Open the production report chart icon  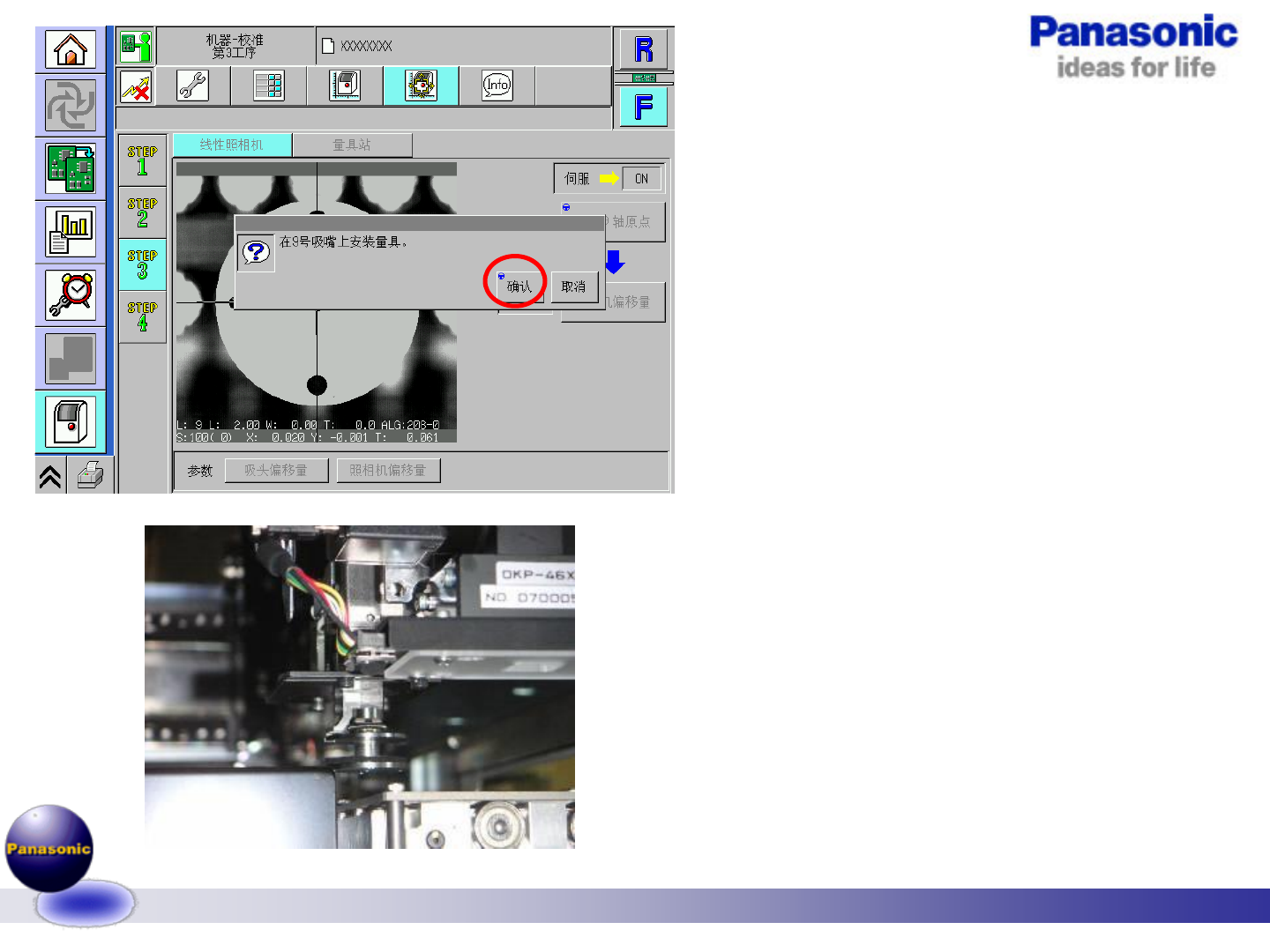pyautogui.click(x=71, y=232)
